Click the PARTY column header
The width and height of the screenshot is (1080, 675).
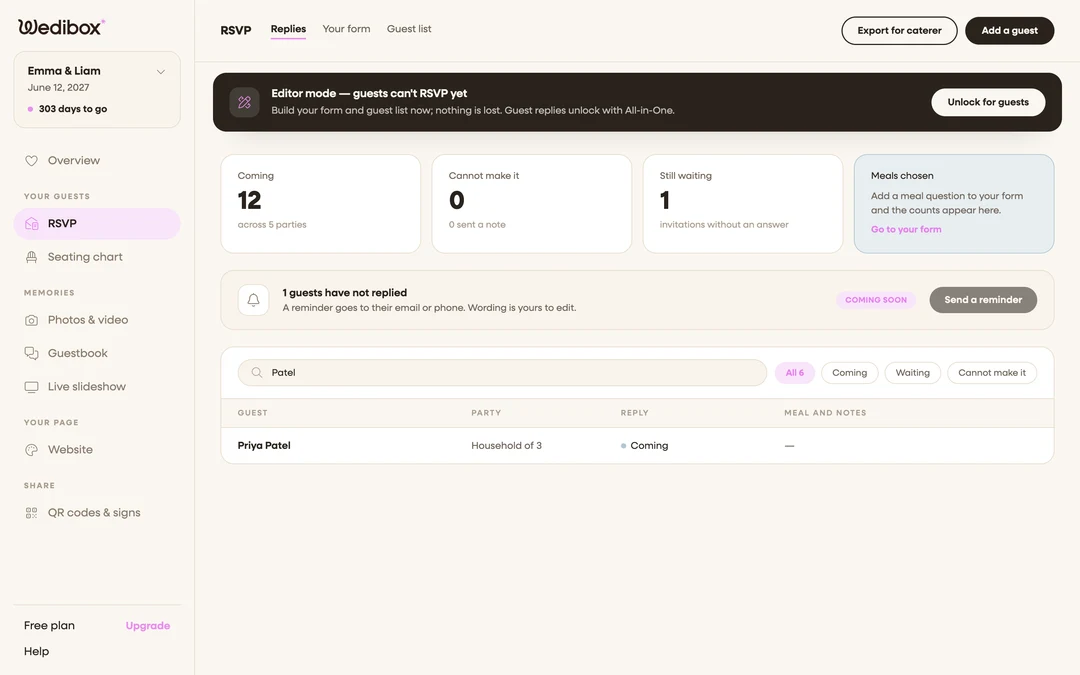(x=486, y=413)
